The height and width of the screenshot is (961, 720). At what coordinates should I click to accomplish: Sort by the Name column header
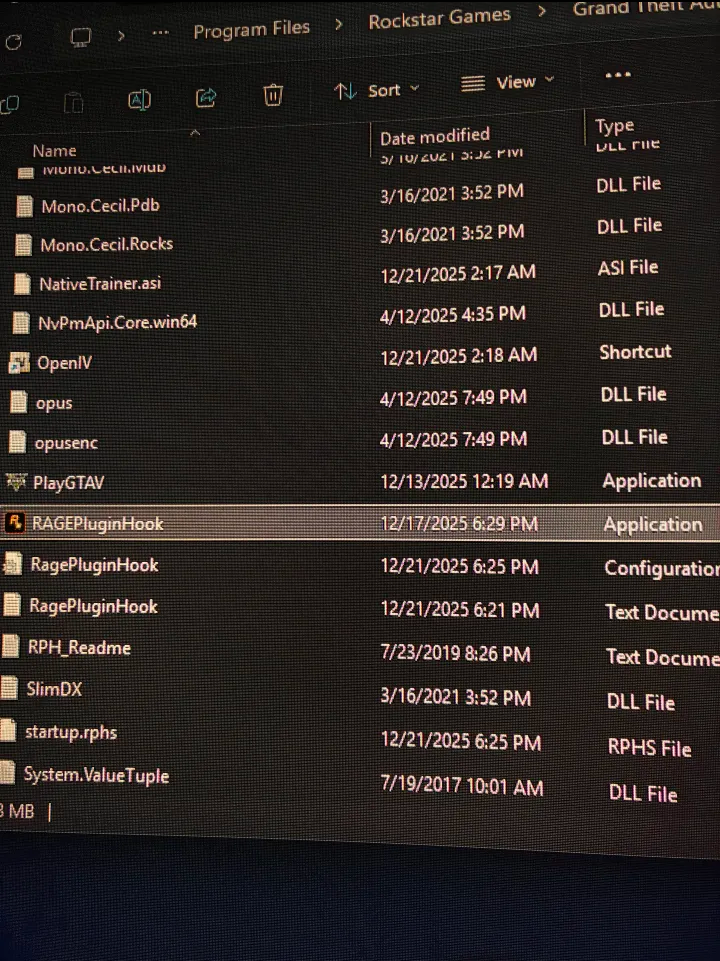(54, 151)
